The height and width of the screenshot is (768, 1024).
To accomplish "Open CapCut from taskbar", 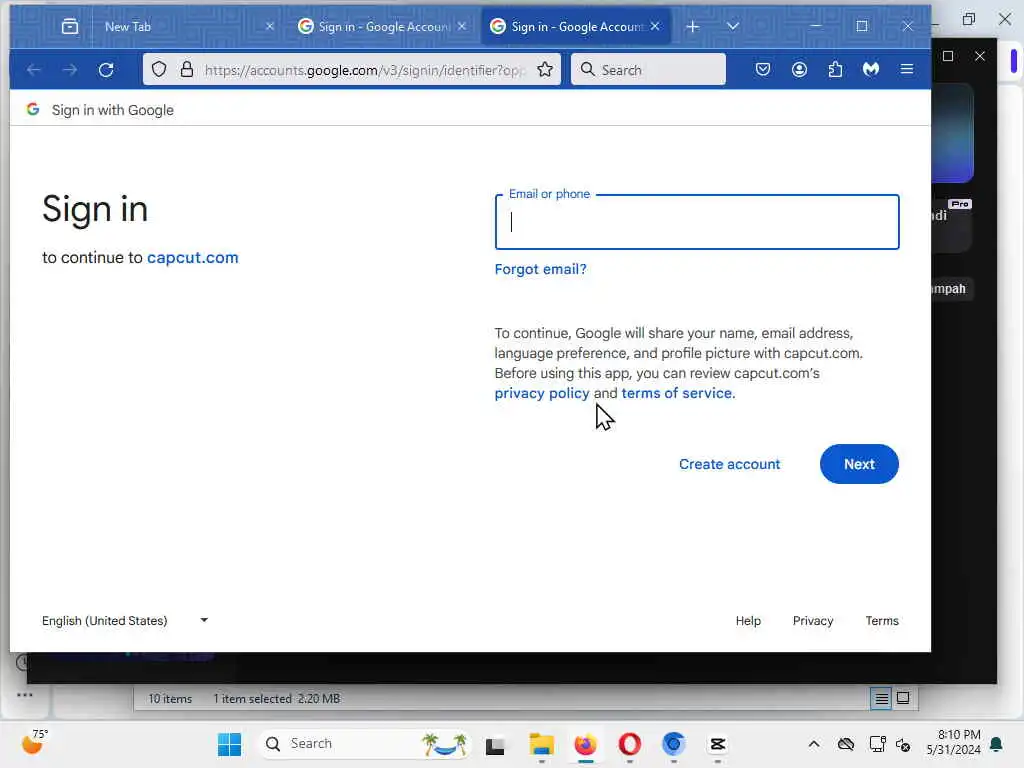I will [x=717, y=744].
